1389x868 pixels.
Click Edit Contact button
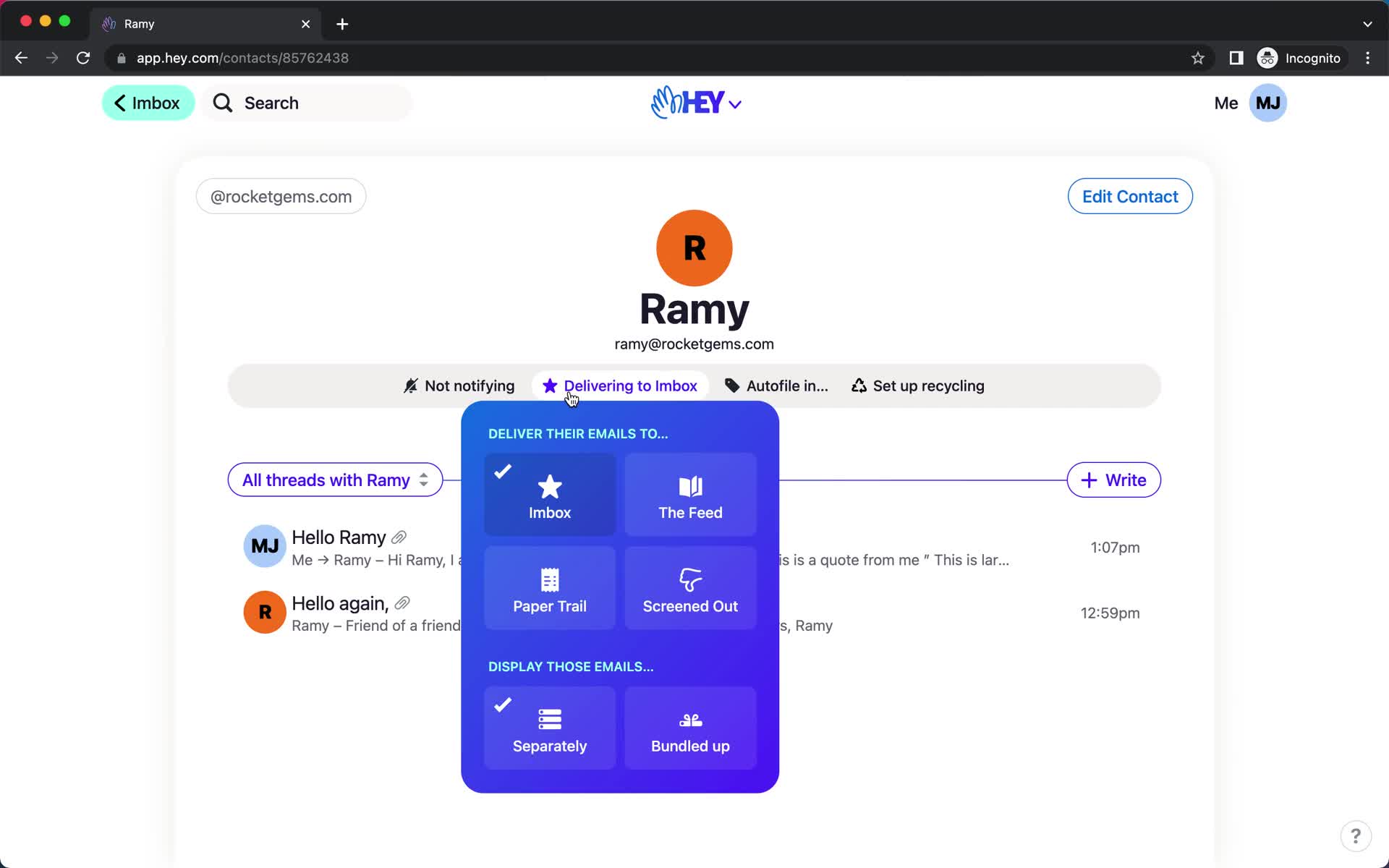[1129, 197]
